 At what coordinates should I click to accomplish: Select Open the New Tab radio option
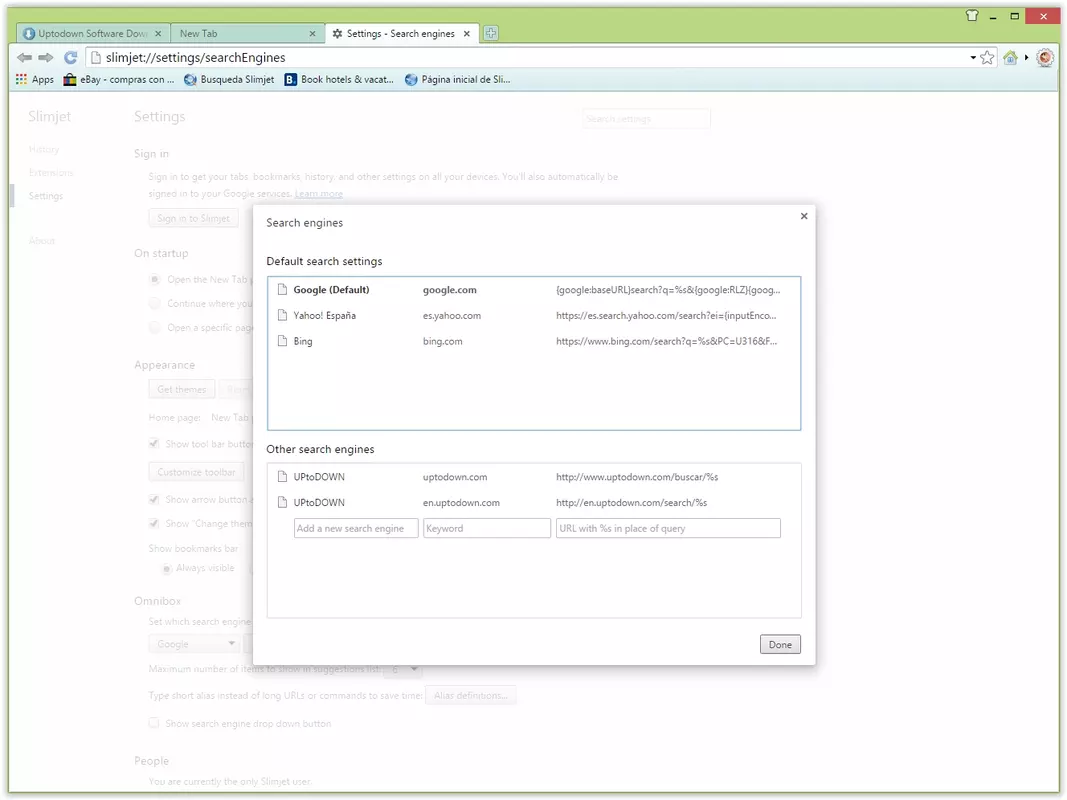click(154, 280)
